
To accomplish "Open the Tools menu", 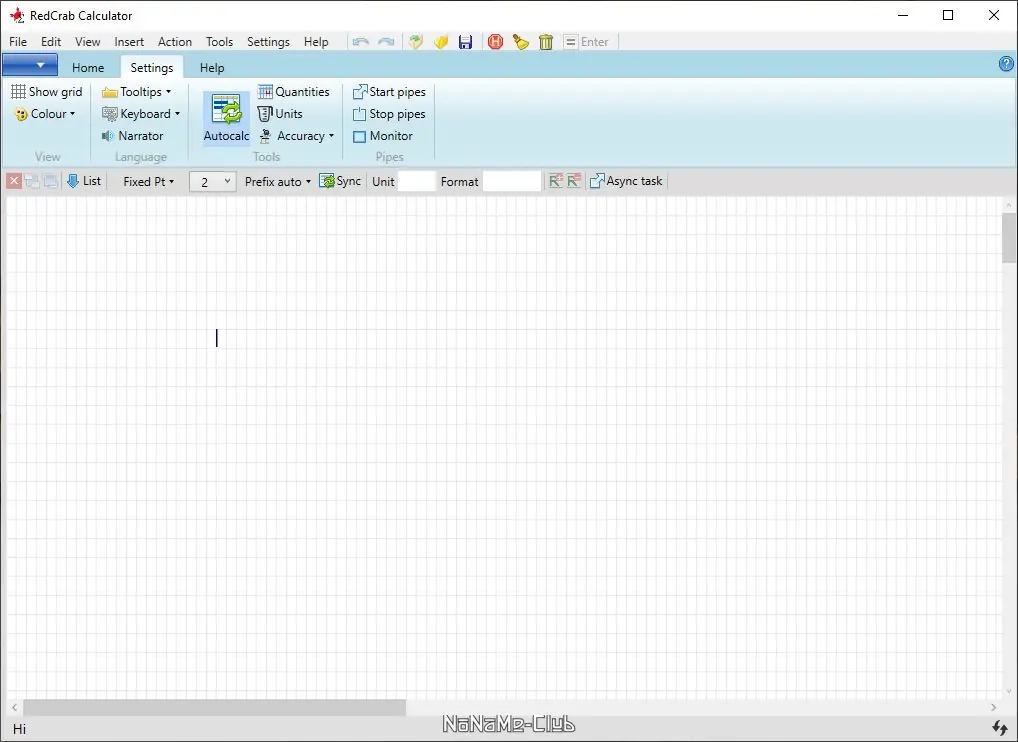I will pyautogui.click(x=219, y=42).
